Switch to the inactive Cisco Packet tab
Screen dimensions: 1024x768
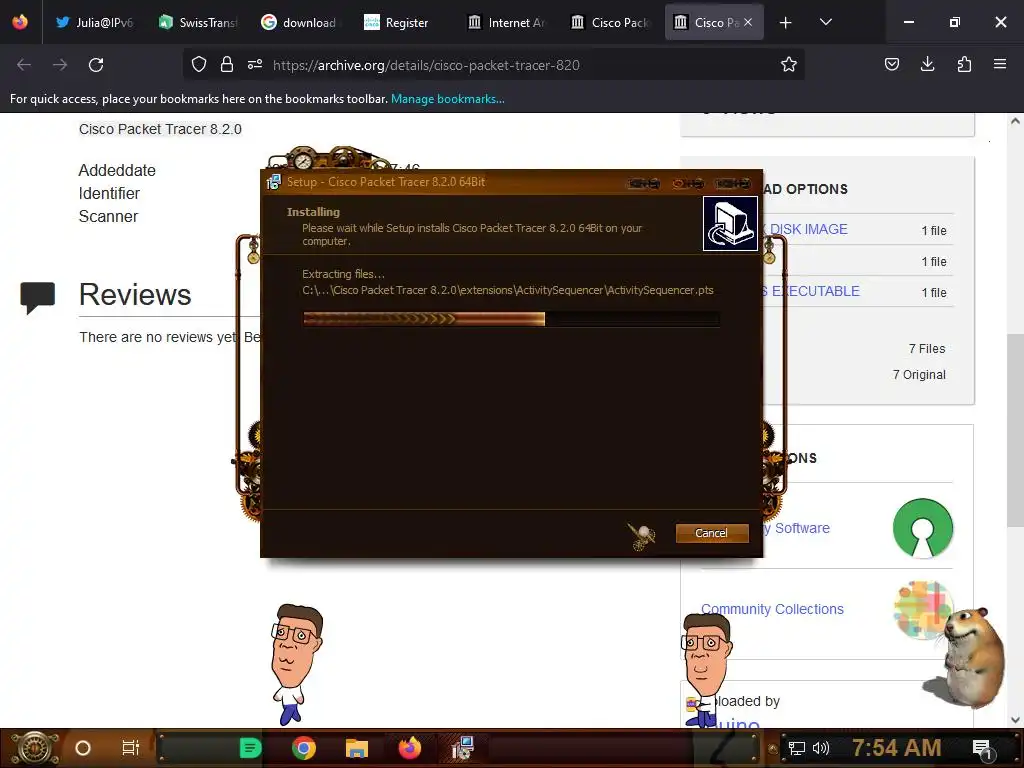click(611, 22)
